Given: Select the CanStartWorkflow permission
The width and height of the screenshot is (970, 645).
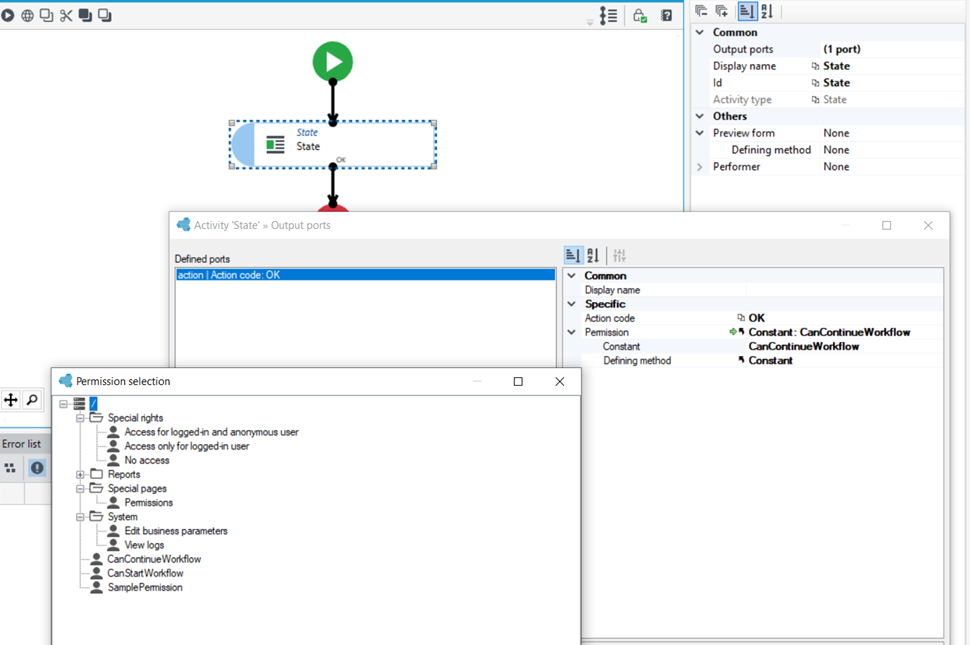Looking at the screenshot, I should click(x=145, y=573).
